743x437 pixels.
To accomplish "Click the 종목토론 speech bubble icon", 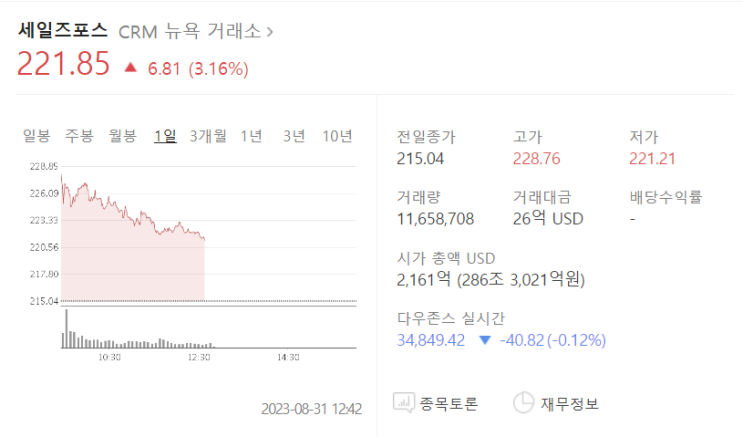I will [403, 403].
